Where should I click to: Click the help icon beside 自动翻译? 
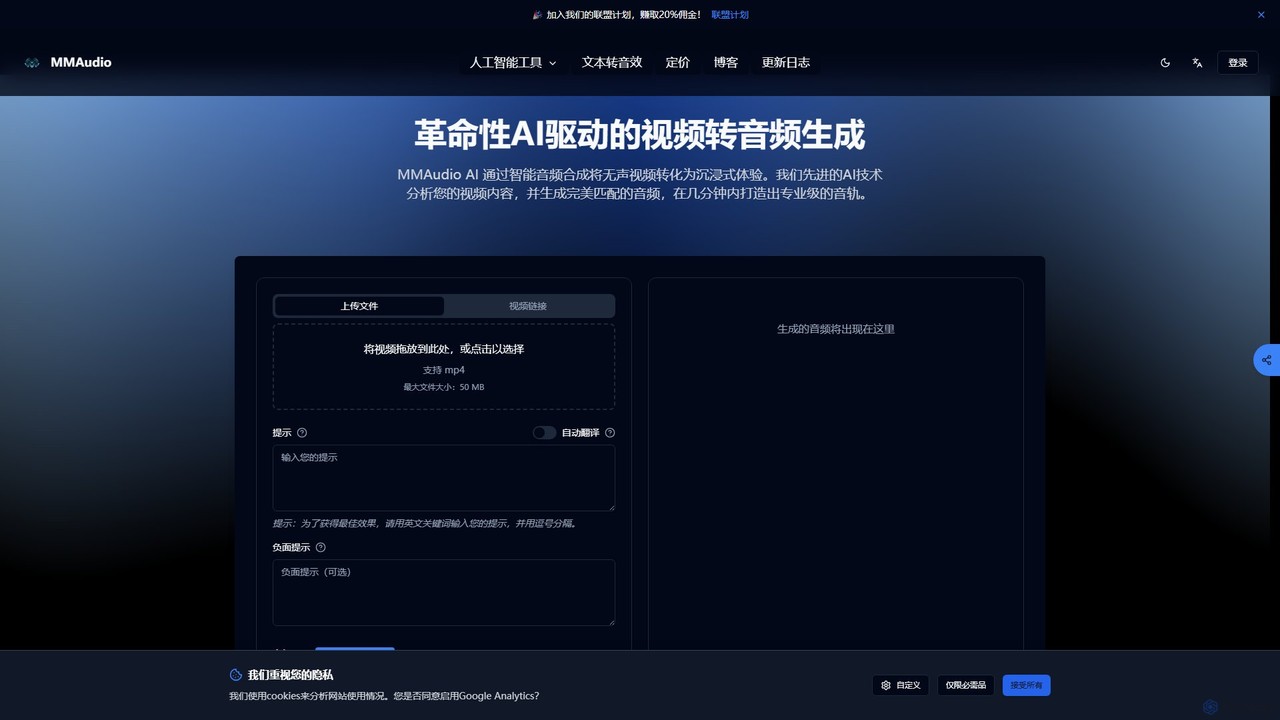coord(610,433)
